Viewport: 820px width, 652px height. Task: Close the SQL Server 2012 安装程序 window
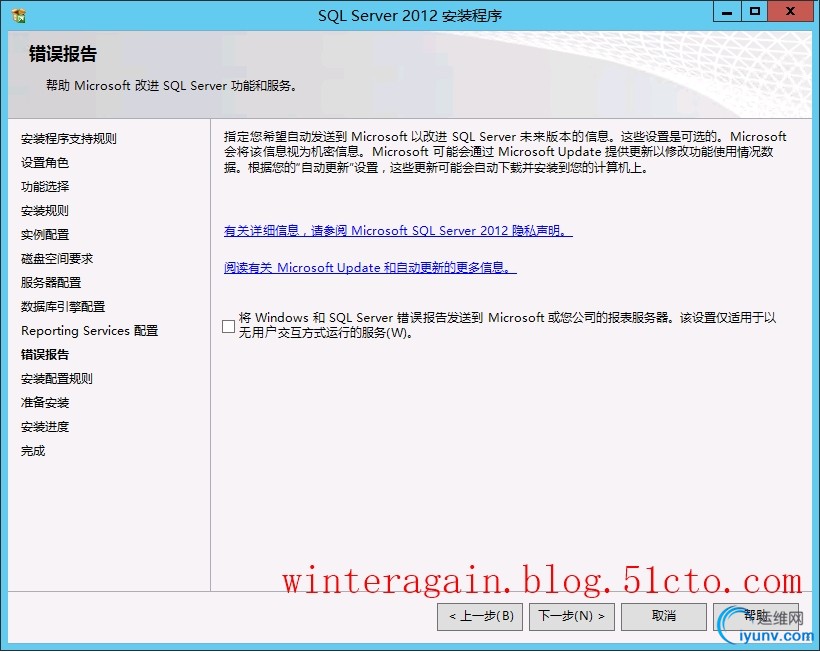point(790,12)
